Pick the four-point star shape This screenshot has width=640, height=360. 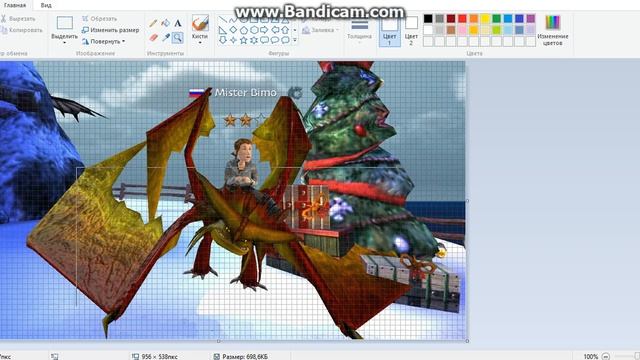click(233, 40)
